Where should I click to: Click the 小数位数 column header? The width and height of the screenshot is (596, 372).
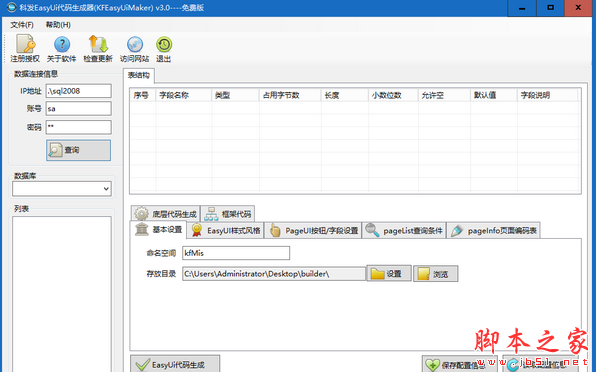[393, 95]
